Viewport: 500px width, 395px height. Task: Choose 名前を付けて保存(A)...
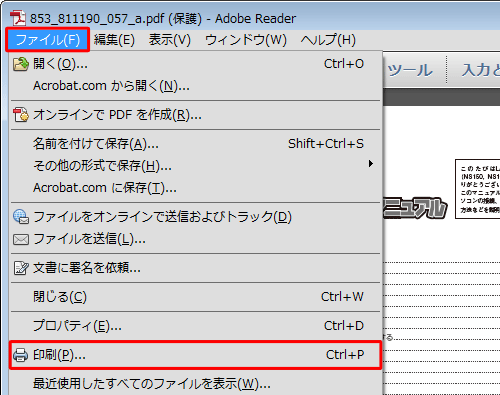coord(195,144)
